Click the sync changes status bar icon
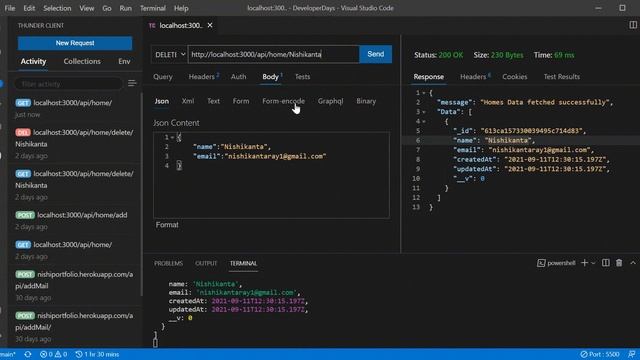 tap(28, 354)
